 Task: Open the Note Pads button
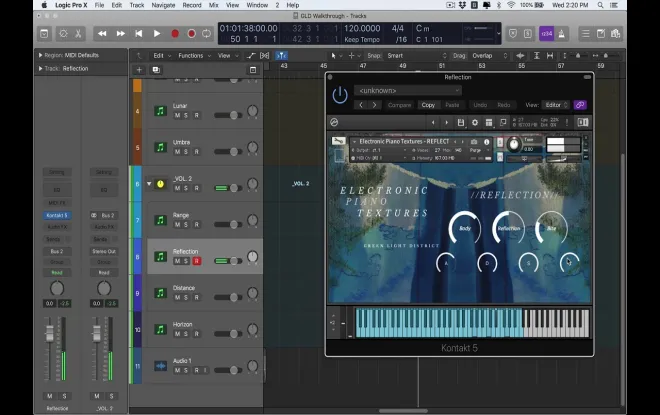(x=601, y=34)
